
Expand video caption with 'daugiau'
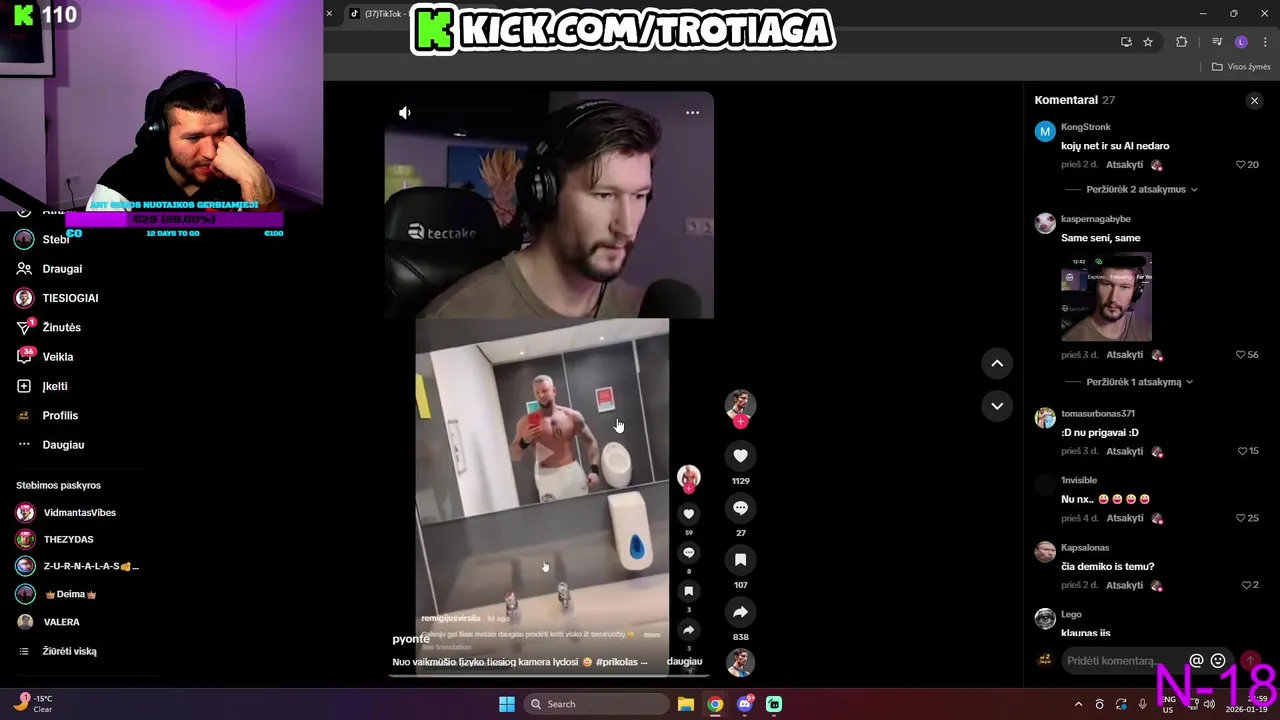(x=684, y=662)
